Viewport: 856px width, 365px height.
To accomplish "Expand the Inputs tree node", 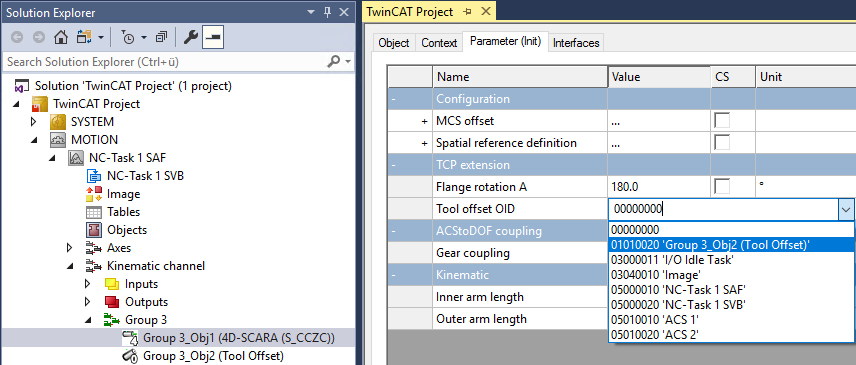I will (x=87, y=284).
